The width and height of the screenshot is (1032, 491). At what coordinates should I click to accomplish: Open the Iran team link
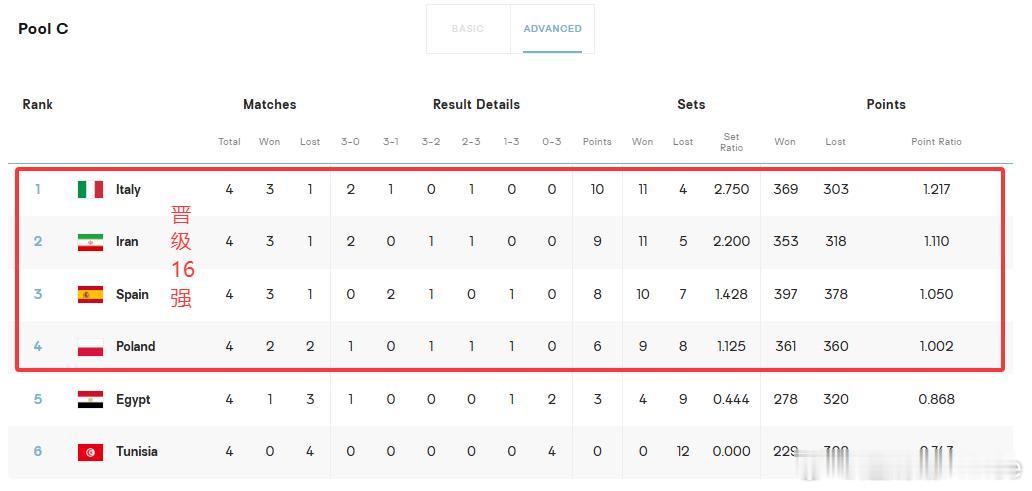pyautogui.click(x=127, y=242)
